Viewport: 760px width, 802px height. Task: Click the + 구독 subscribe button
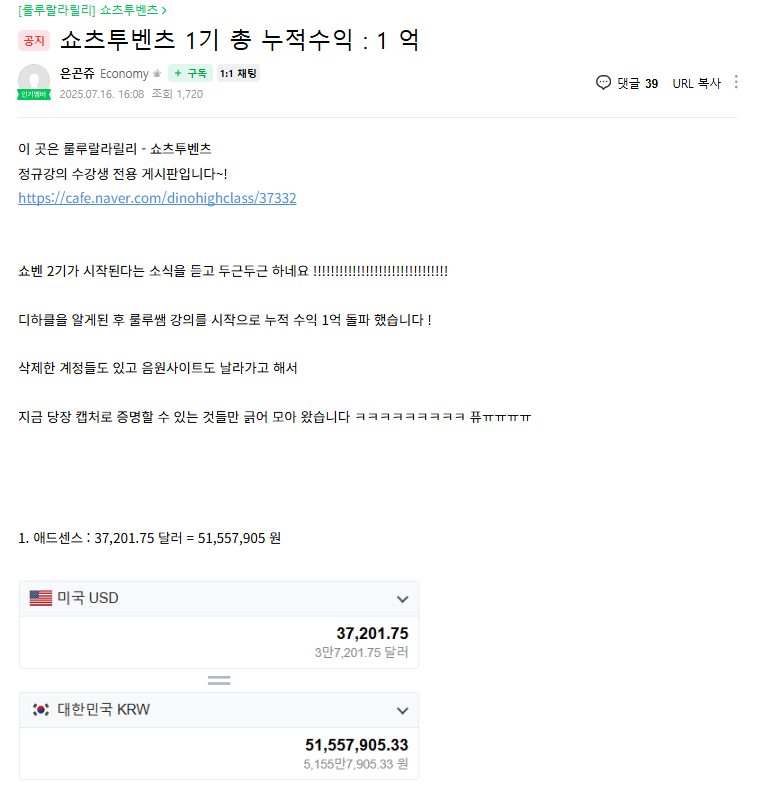(x=190, y=74)
